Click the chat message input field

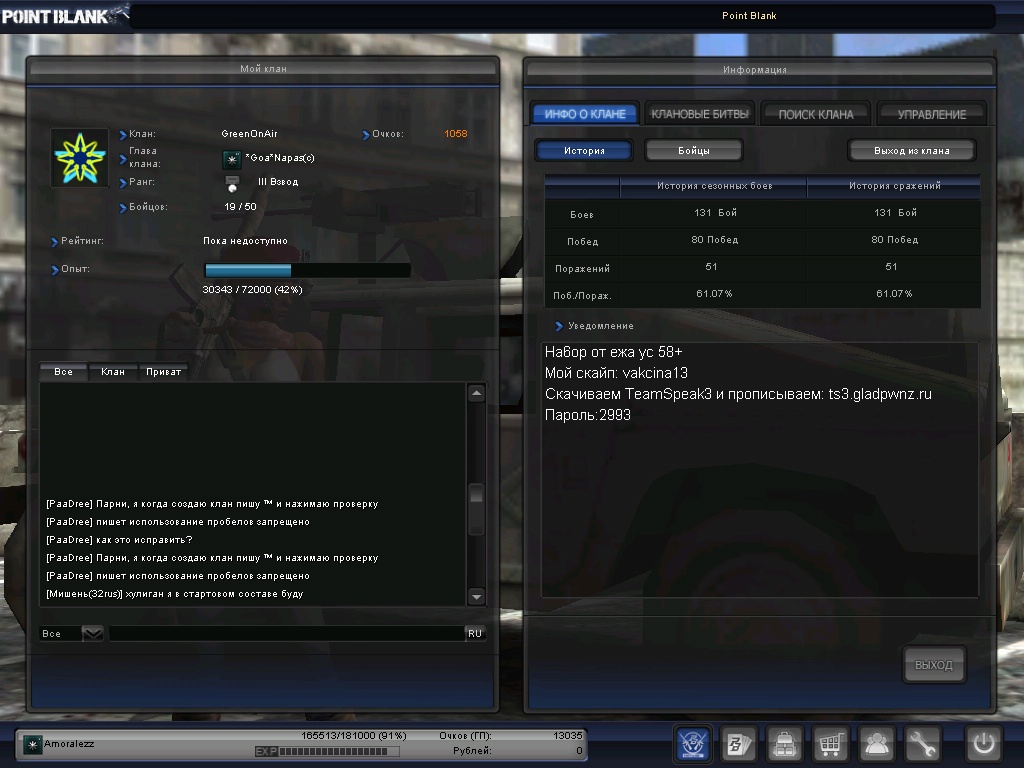[x=285, y=634]
